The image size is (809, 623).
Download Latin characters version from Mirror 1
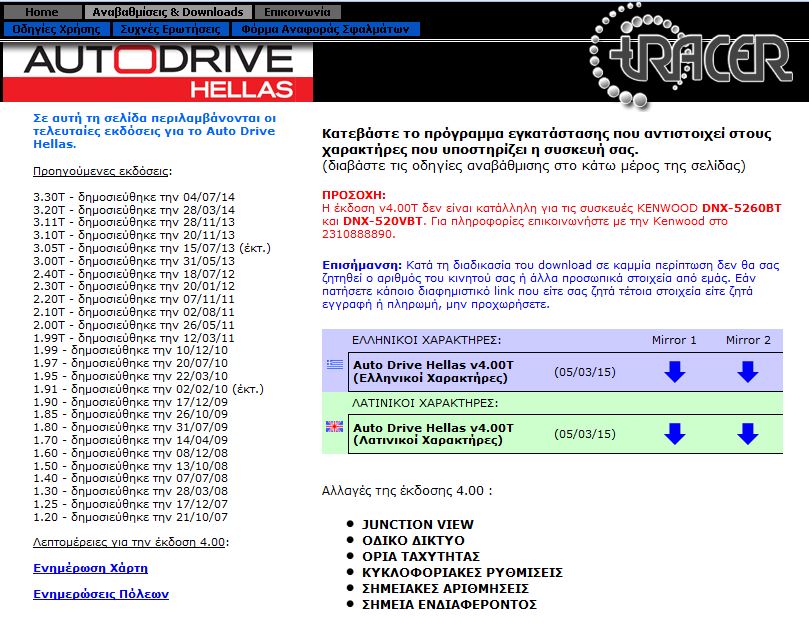click(x=674, y=434)
